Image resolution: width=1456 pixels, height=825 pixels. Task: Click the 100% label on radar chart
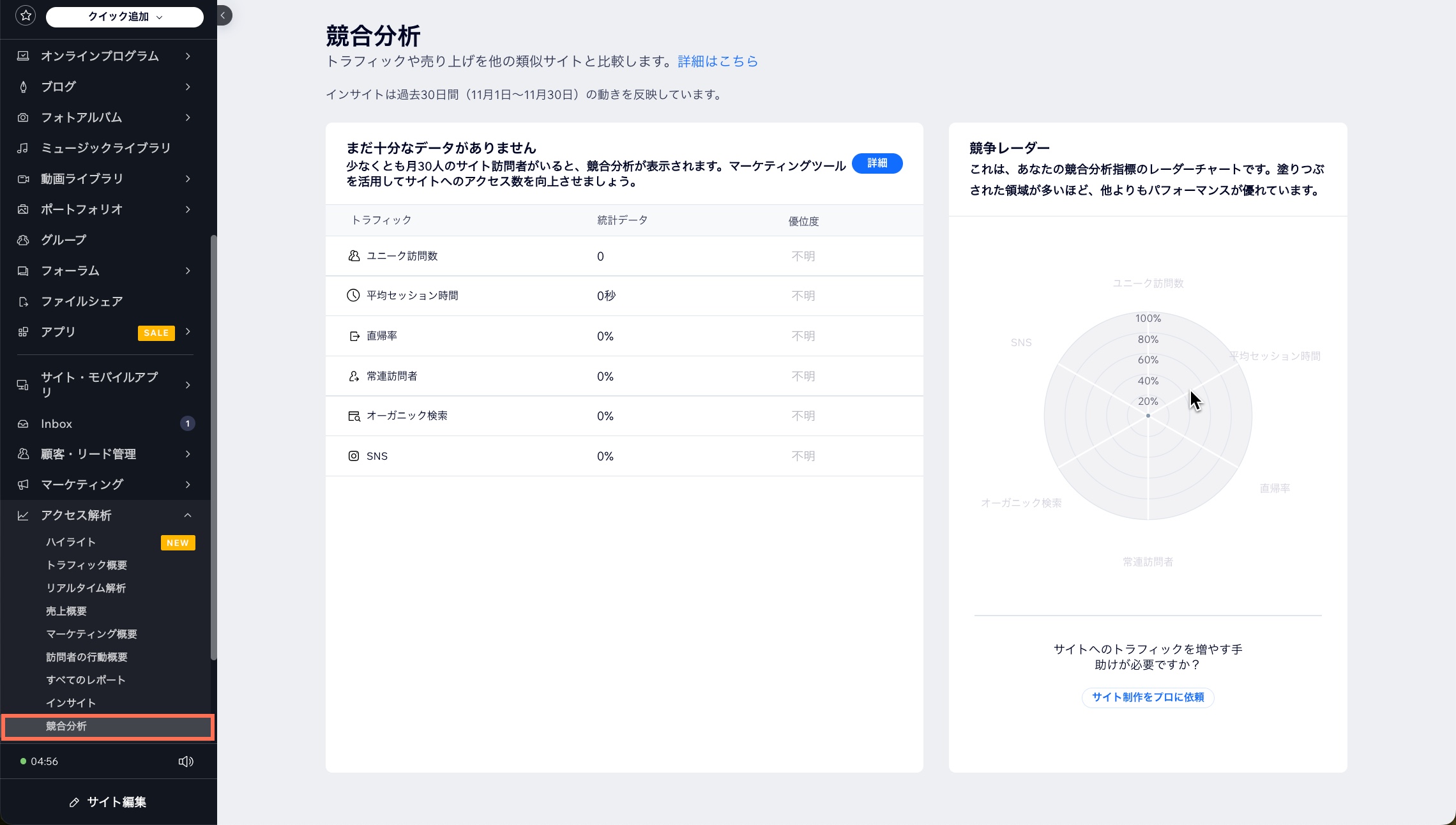pos(1148,319)
